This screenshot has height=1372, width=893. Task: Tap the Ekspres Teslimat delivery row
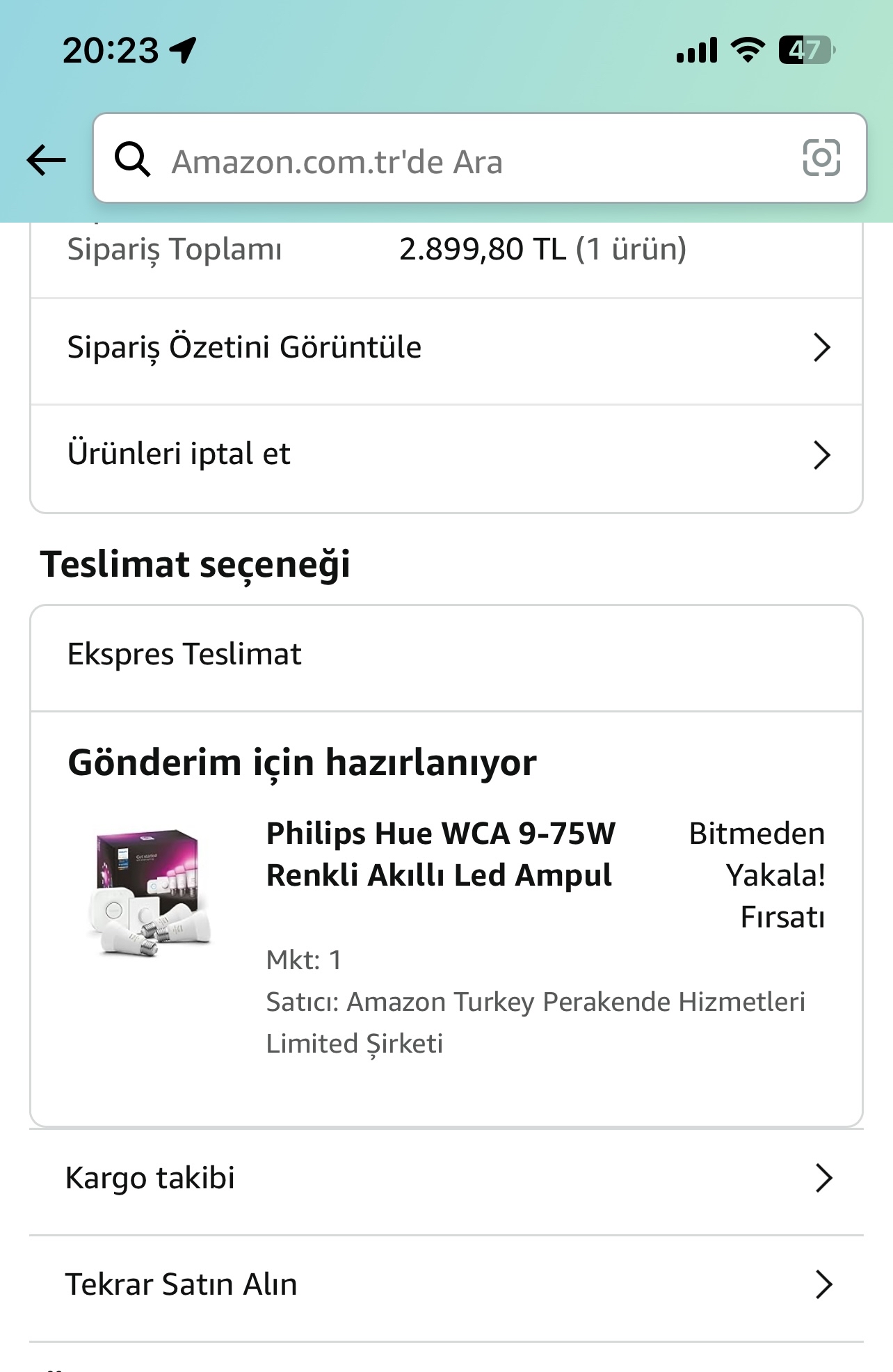click(184, 655)
